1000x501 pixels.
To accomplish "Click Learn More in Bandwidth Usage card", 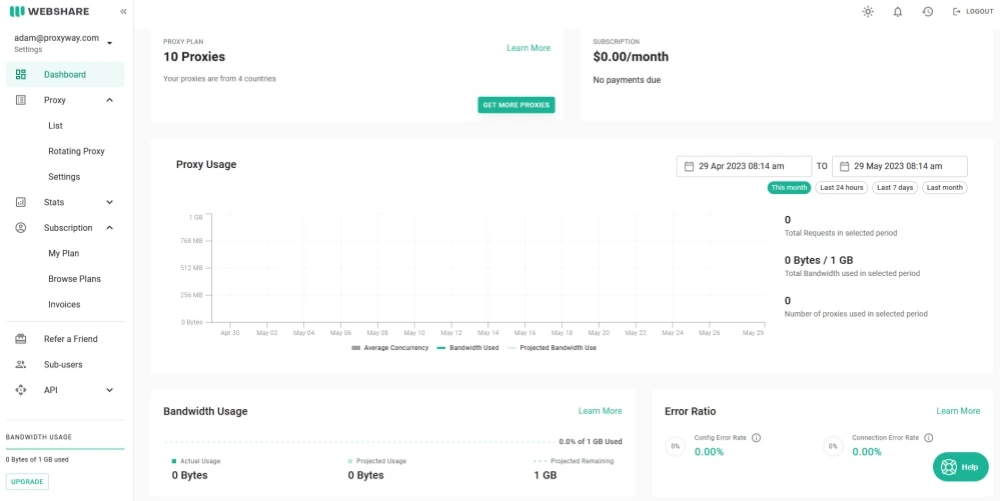I will click(x=600, y=411).
